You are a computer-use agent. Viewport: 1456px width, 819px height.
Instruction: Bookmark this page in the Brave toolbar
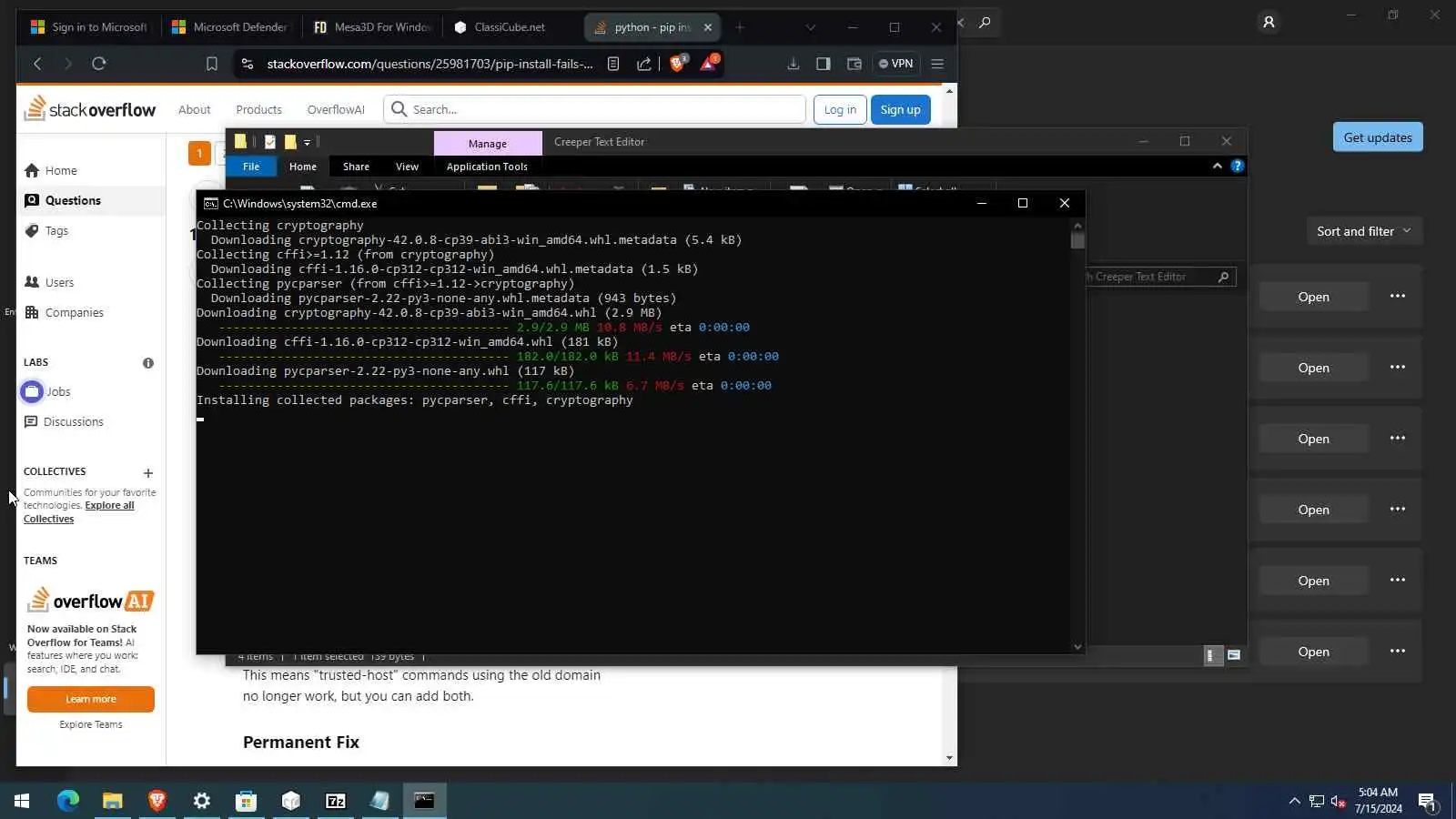[212, 64]
